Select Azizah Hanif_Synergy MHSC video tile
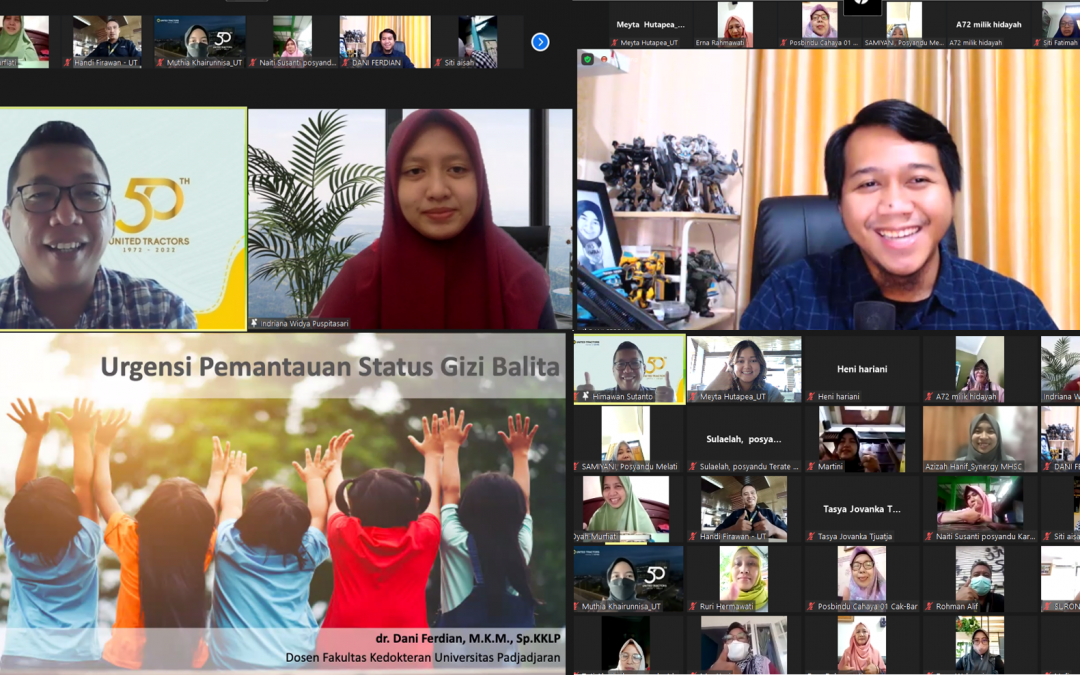 point(980,439)
